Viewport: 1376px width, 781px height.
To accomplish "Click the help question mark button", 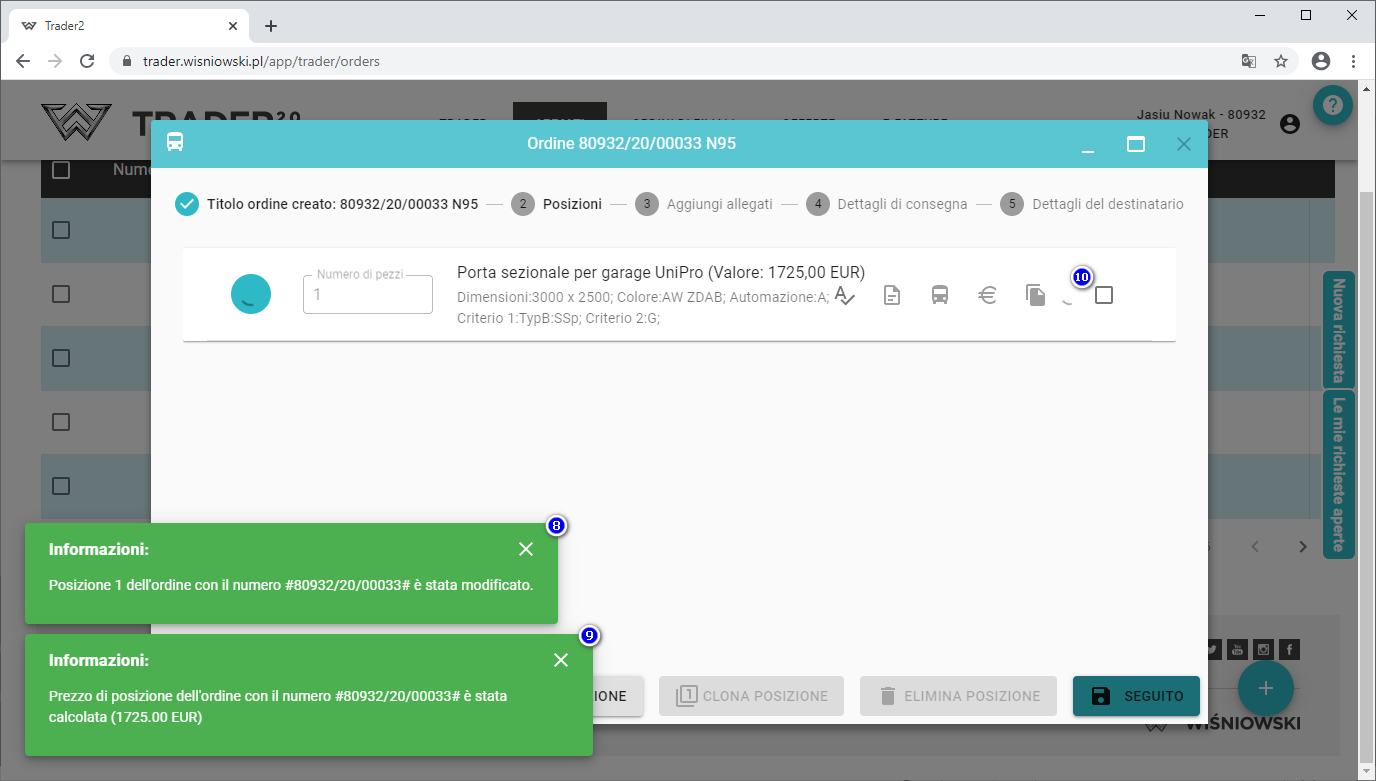I will point(1333,104).
